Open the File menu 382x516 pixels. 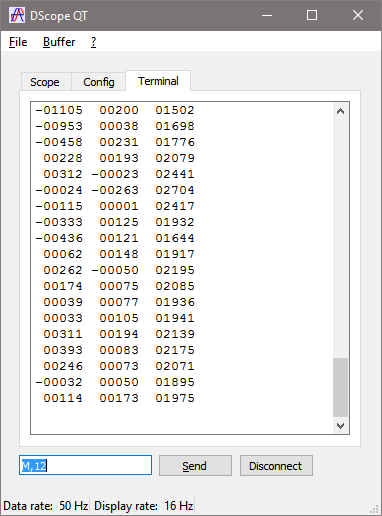pos(18,42)
